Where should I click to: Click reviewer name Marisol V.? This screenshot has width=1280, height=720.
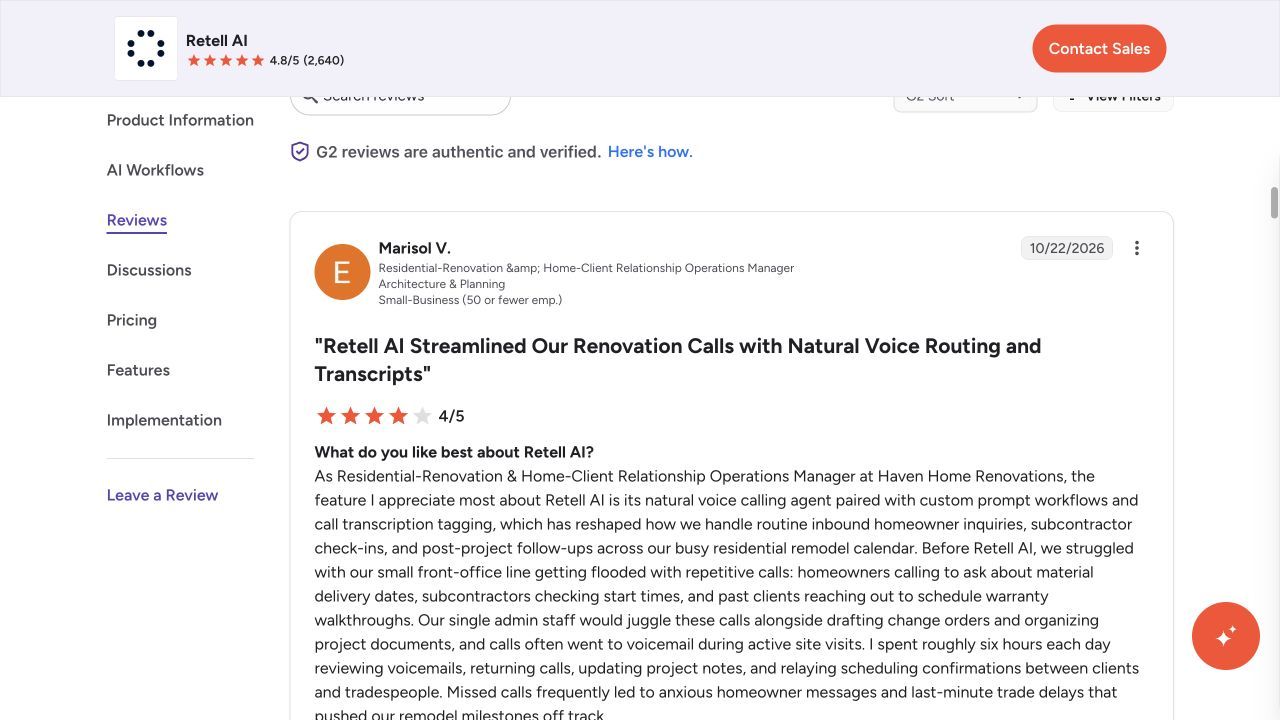click(x=415, y=248)
